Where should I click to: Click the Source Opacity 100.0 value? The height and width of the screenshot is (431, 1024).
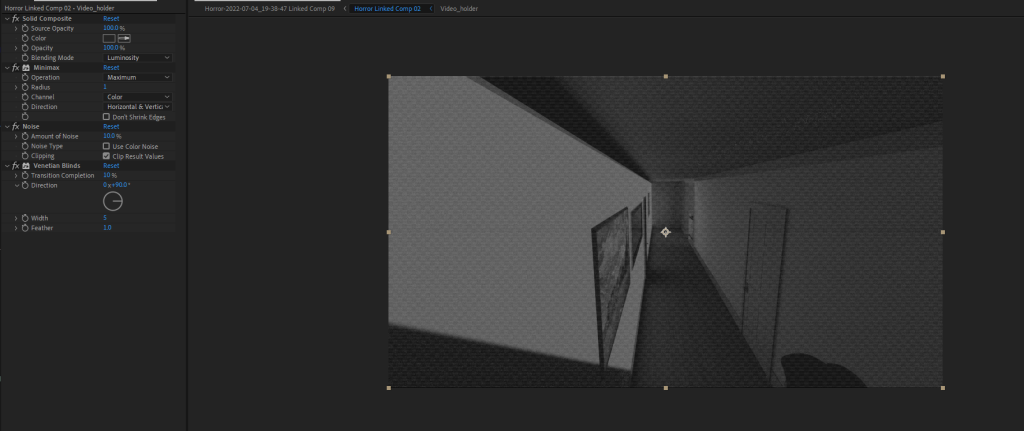(111, 29)
